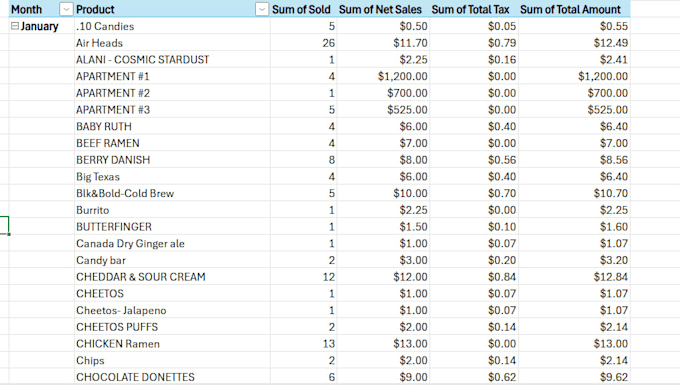
Task: Click the $9.62 total amount value
Action: (614, 377)
